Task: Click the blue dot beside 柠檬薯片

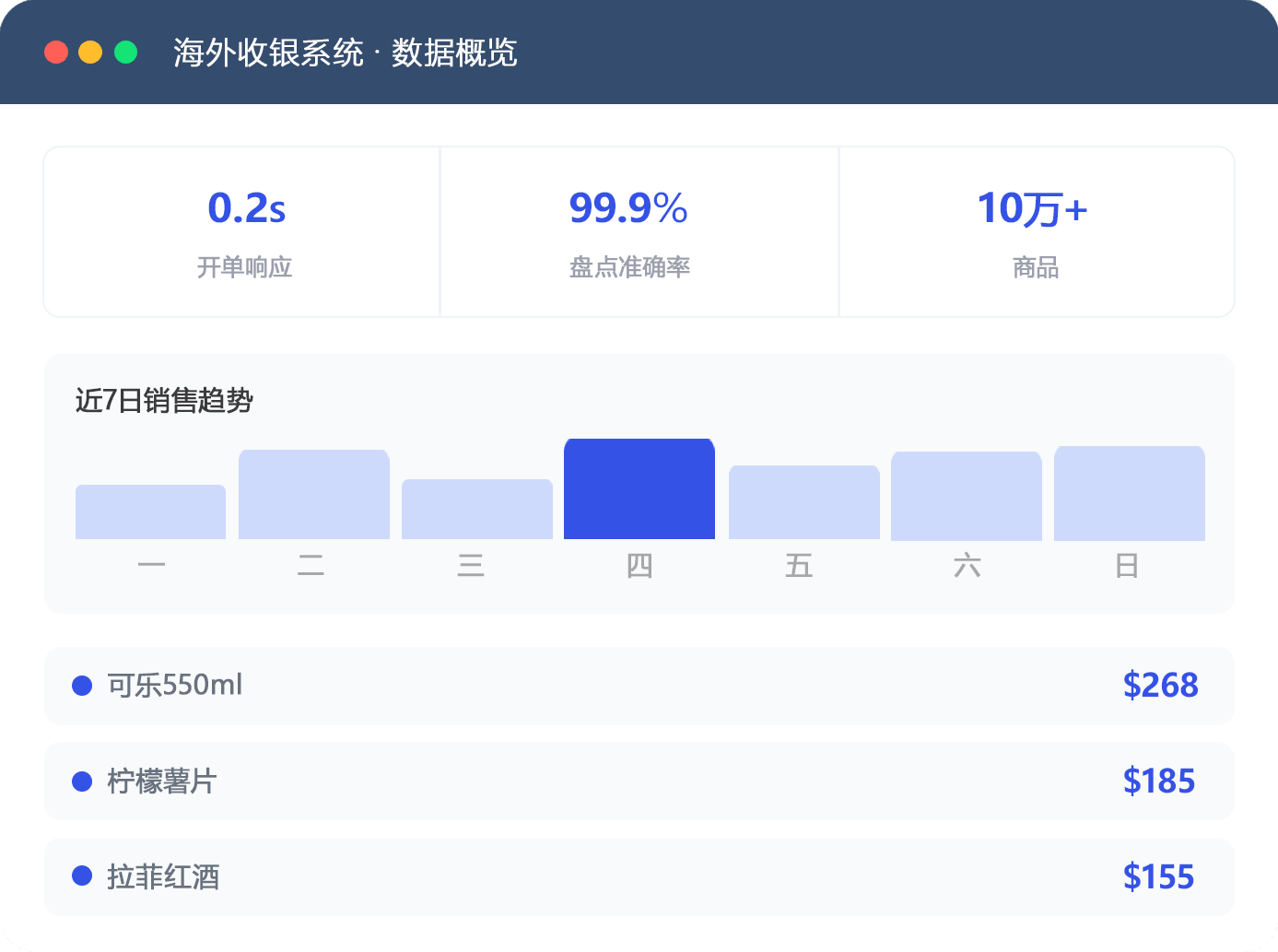Action: (82, 782)
